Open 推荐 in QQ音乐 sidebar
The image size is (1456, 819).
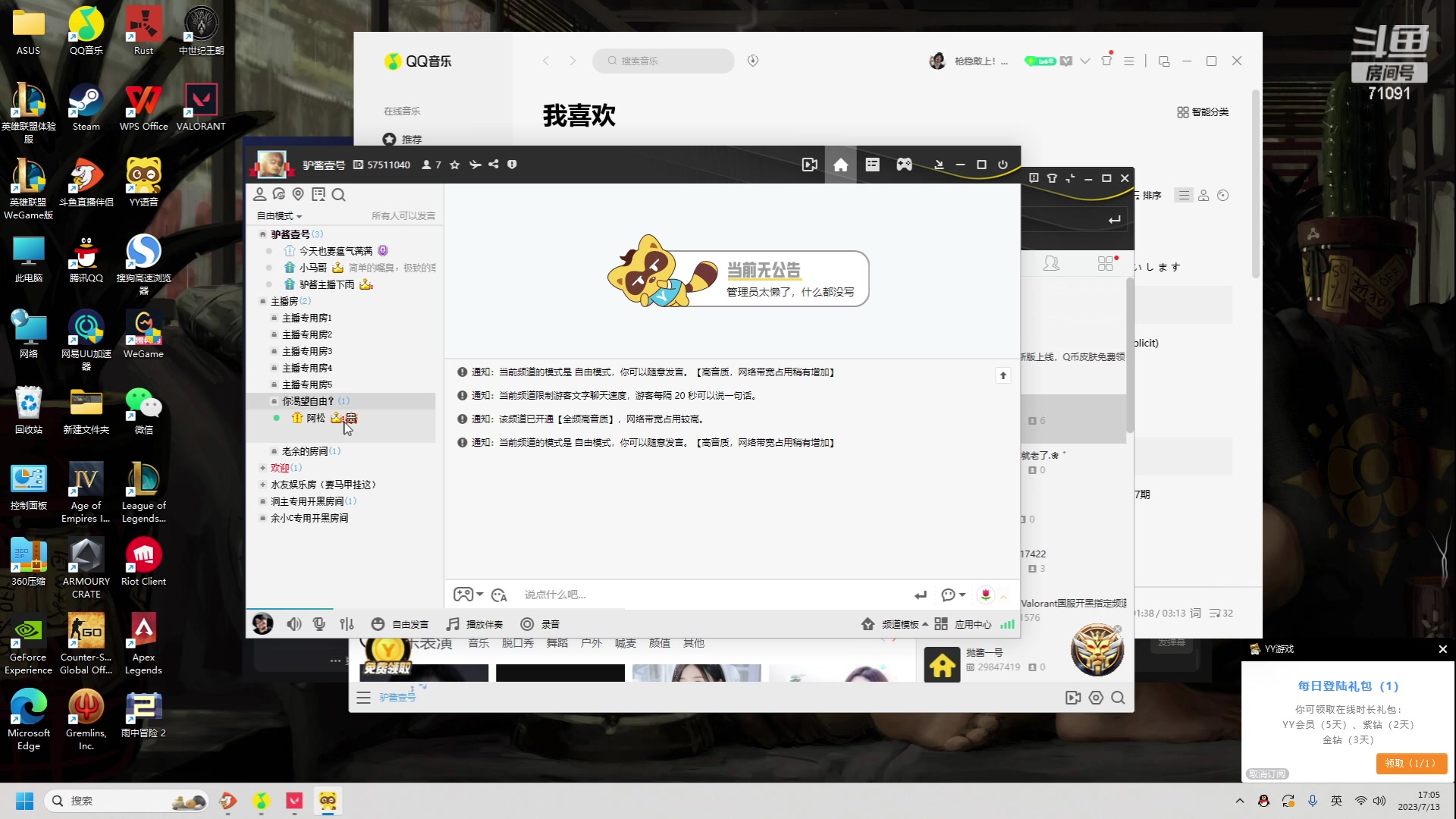pyautogui.click(x=402, y=140)
